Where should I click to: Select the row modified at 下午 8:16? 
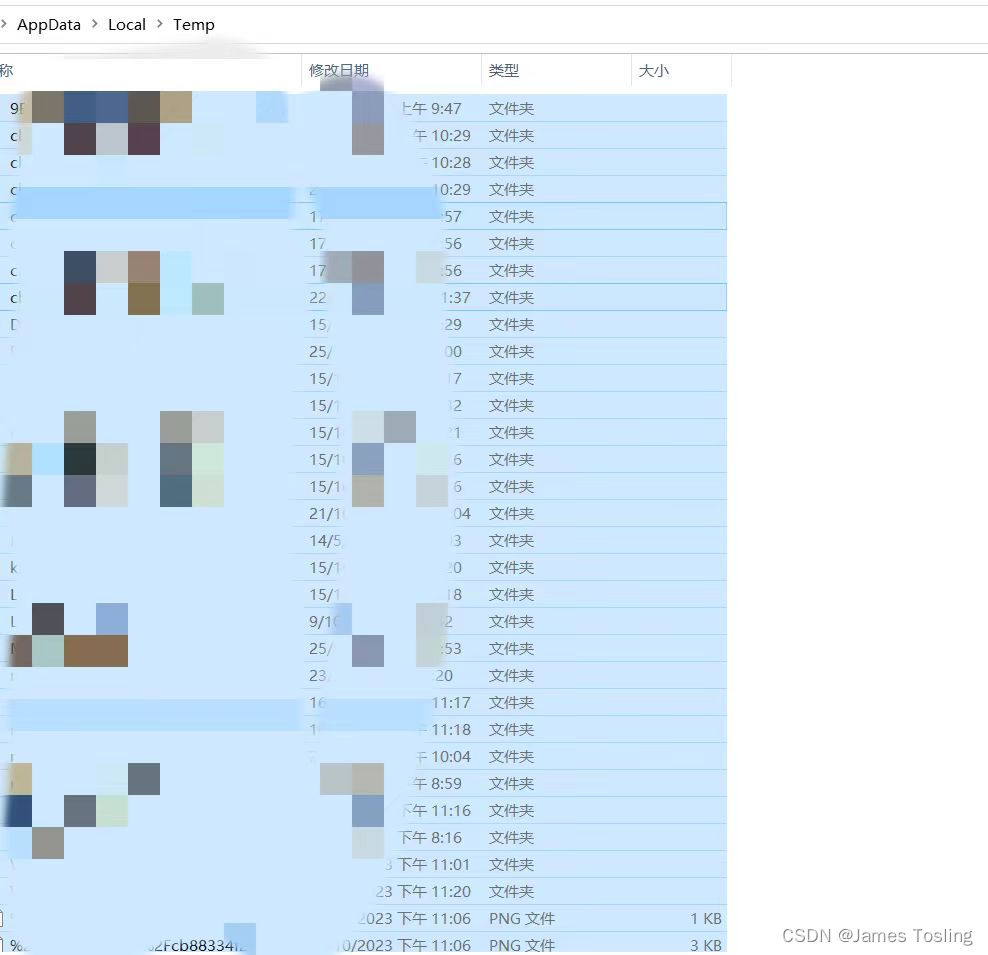coord(363,838)
